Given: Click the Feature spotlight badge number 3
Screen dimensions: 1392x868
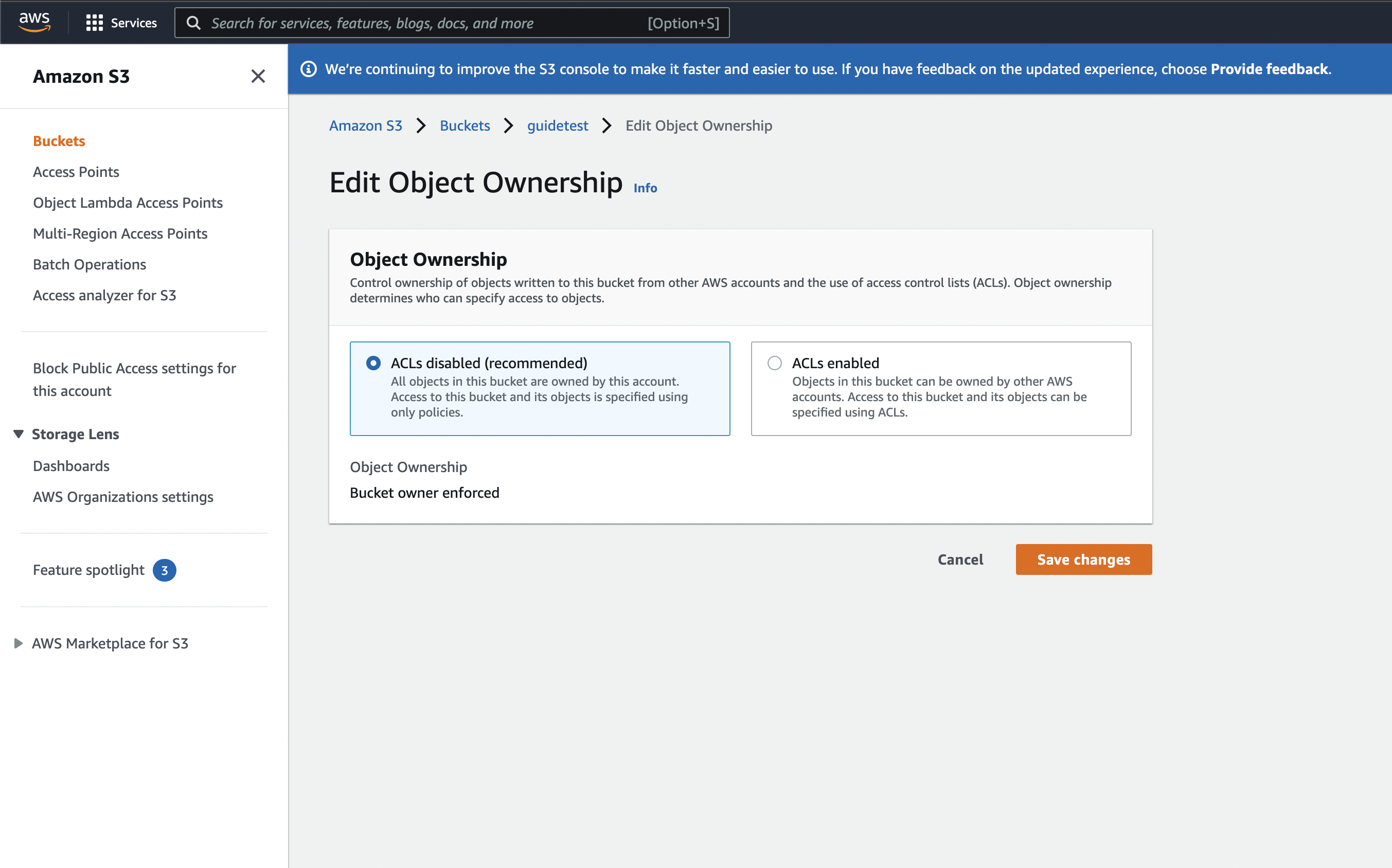Looking at the screenshot, I should 164,570.
